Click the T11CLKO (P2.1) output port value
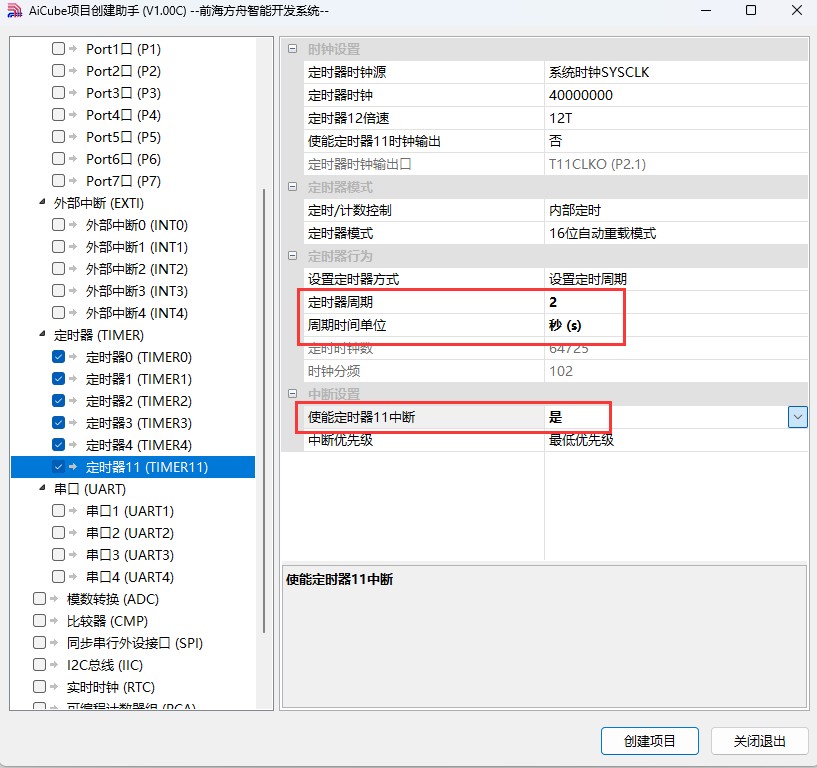The width and height of the screenshot is (817, 768). [676, 164]
